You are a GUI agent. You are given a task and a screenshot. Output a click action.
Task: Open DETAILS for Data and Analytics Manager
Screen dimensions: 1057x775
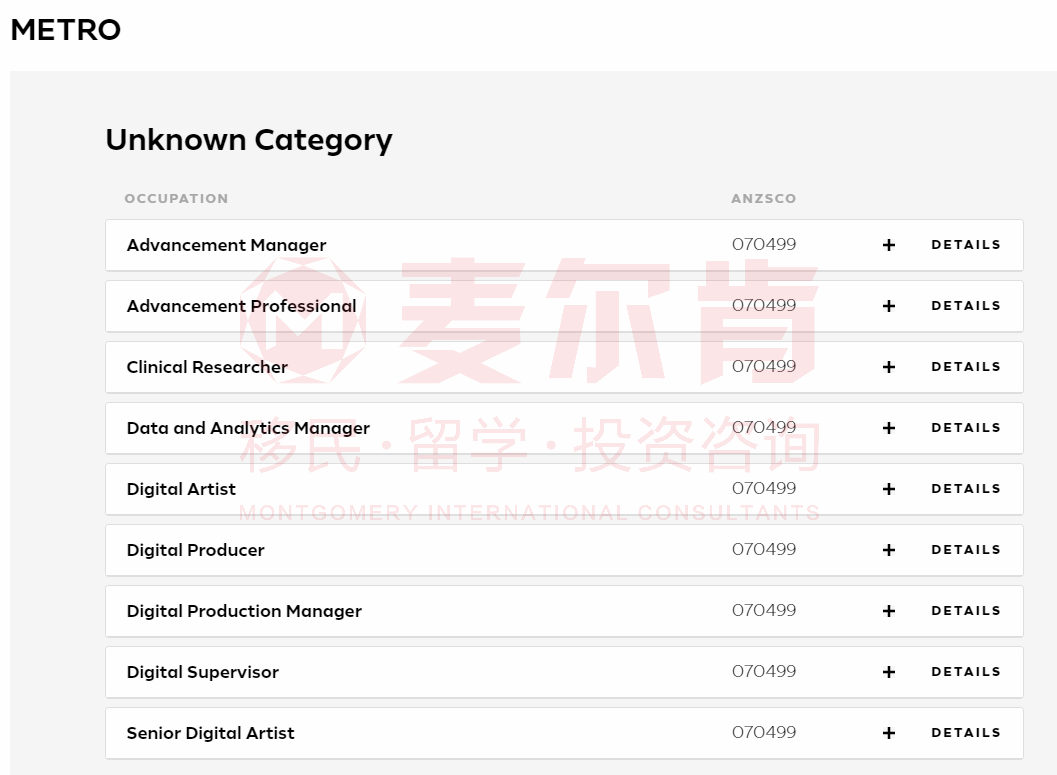click(x=965, y=428)
